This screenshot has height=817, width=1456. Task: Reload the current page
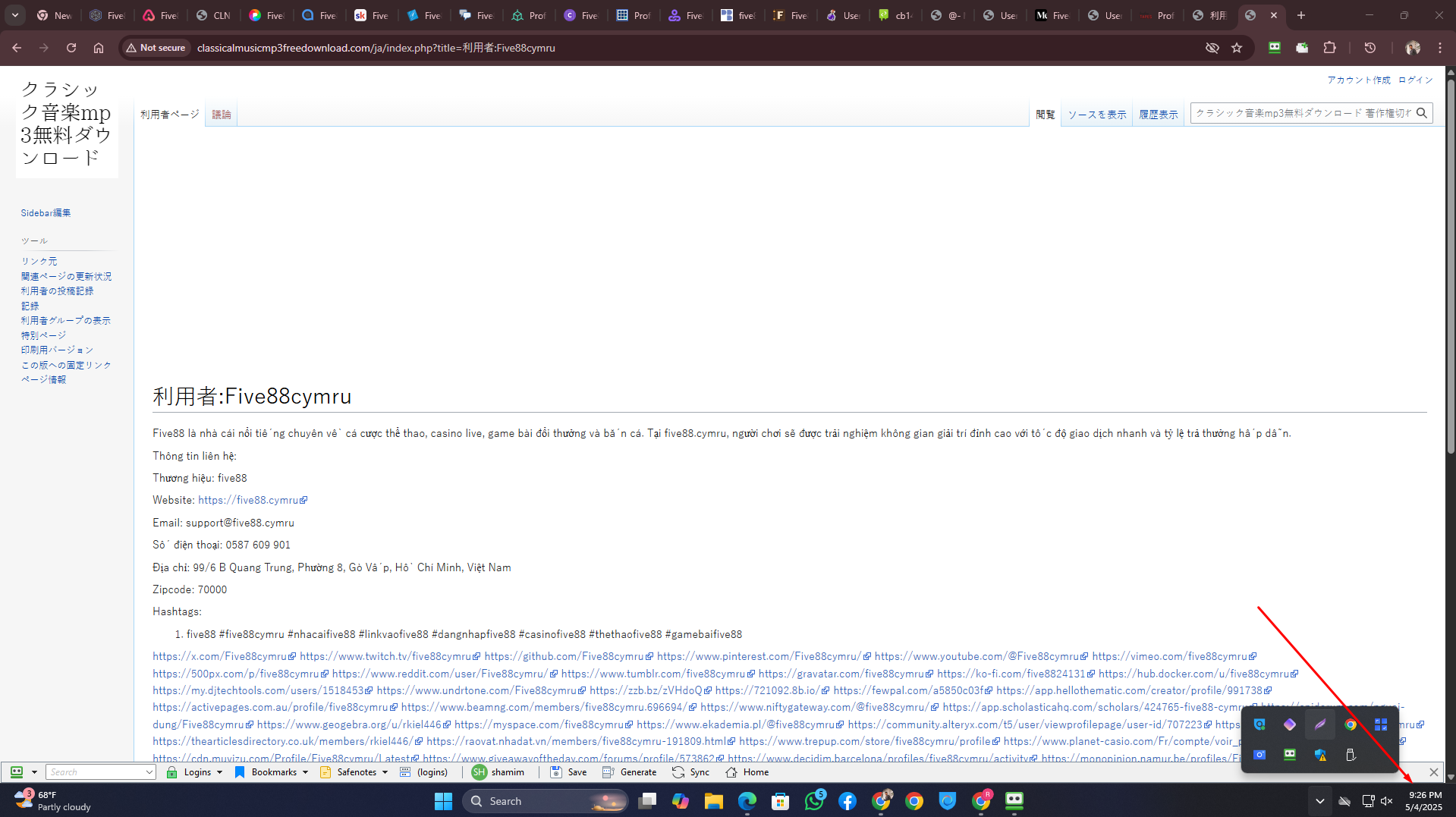[x=71, y=48]
